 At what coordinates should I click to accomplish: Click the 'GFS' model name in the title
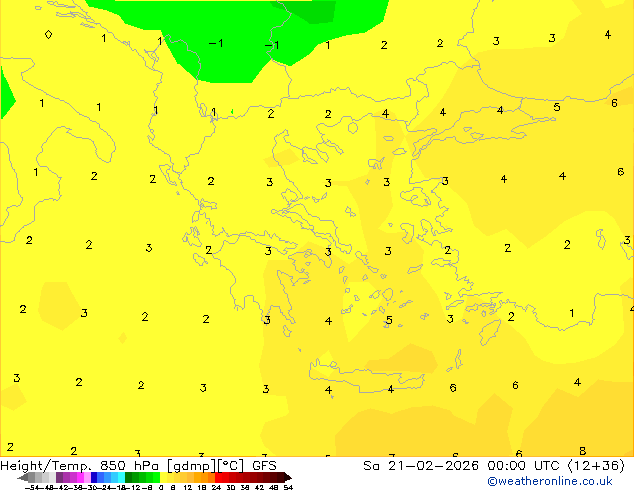point(264,466)
